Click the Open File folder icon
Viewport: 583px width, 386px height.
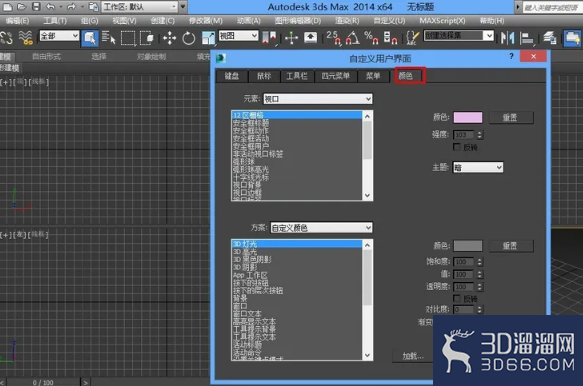click(22, 7)
